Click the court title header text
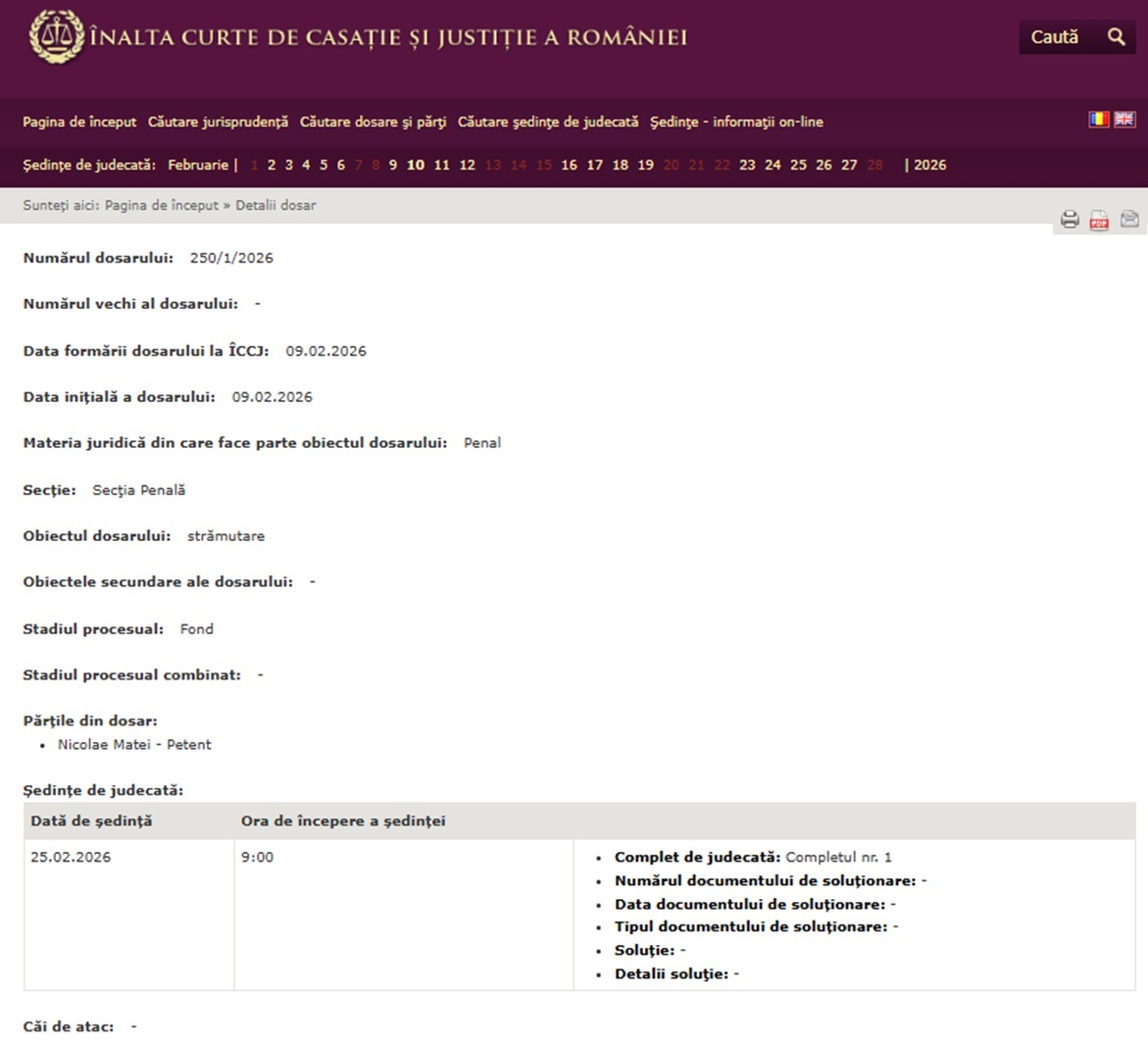The width and height of the screenshot is (1148, 1044). (x=388, y=38)
